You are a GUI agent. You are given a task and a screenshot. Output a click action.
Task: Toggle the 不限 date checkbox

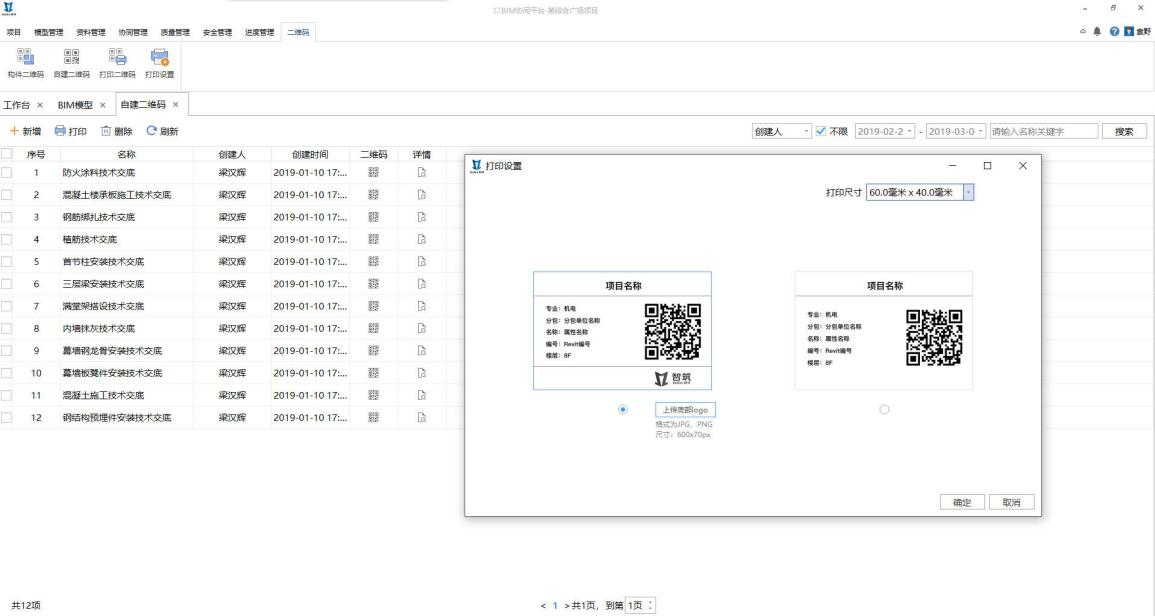pyautogui.click(x=821, y=131)
